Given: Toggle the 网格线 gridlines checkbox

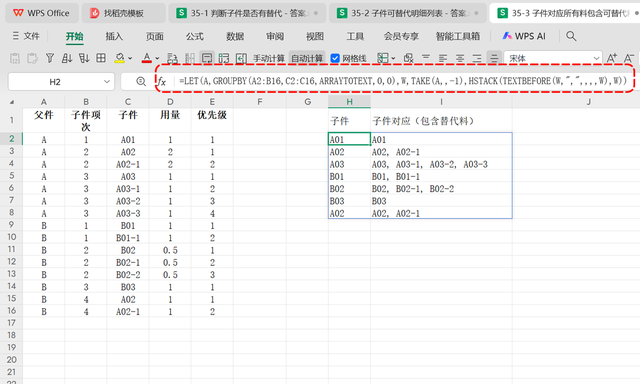Looking at the screenshot, I should [335, 58].
